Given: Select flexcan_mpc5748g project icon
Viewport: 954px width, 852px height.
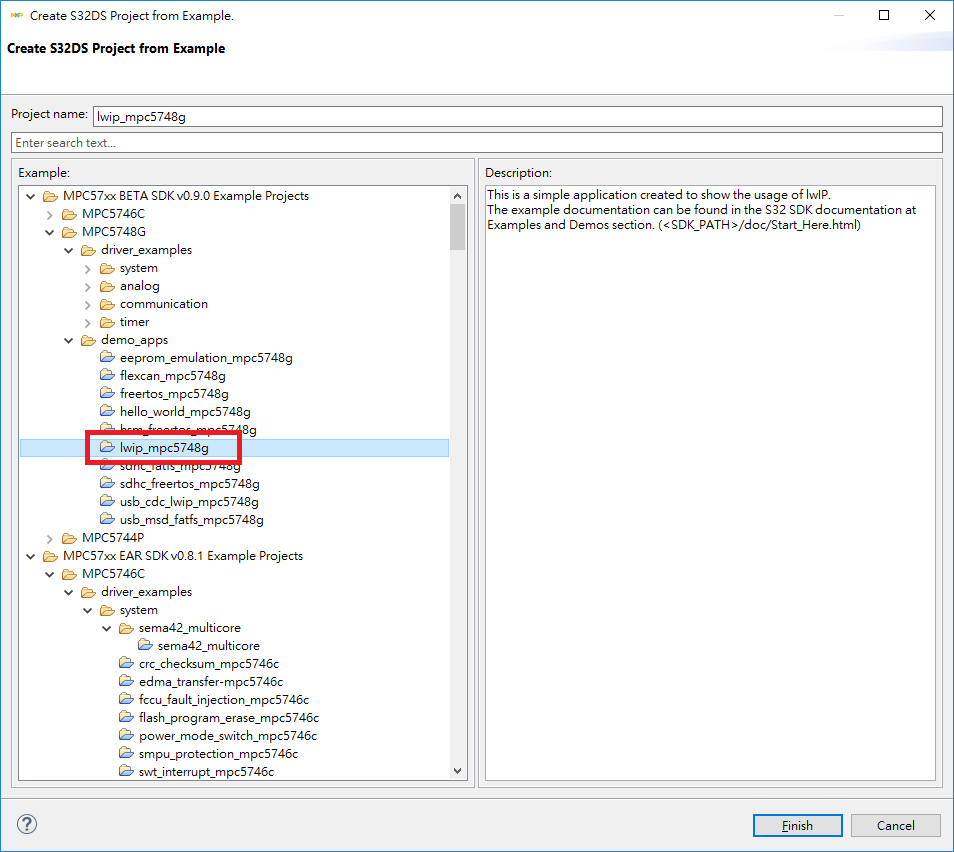Looking at the screenshot, I should click(108, 375).
